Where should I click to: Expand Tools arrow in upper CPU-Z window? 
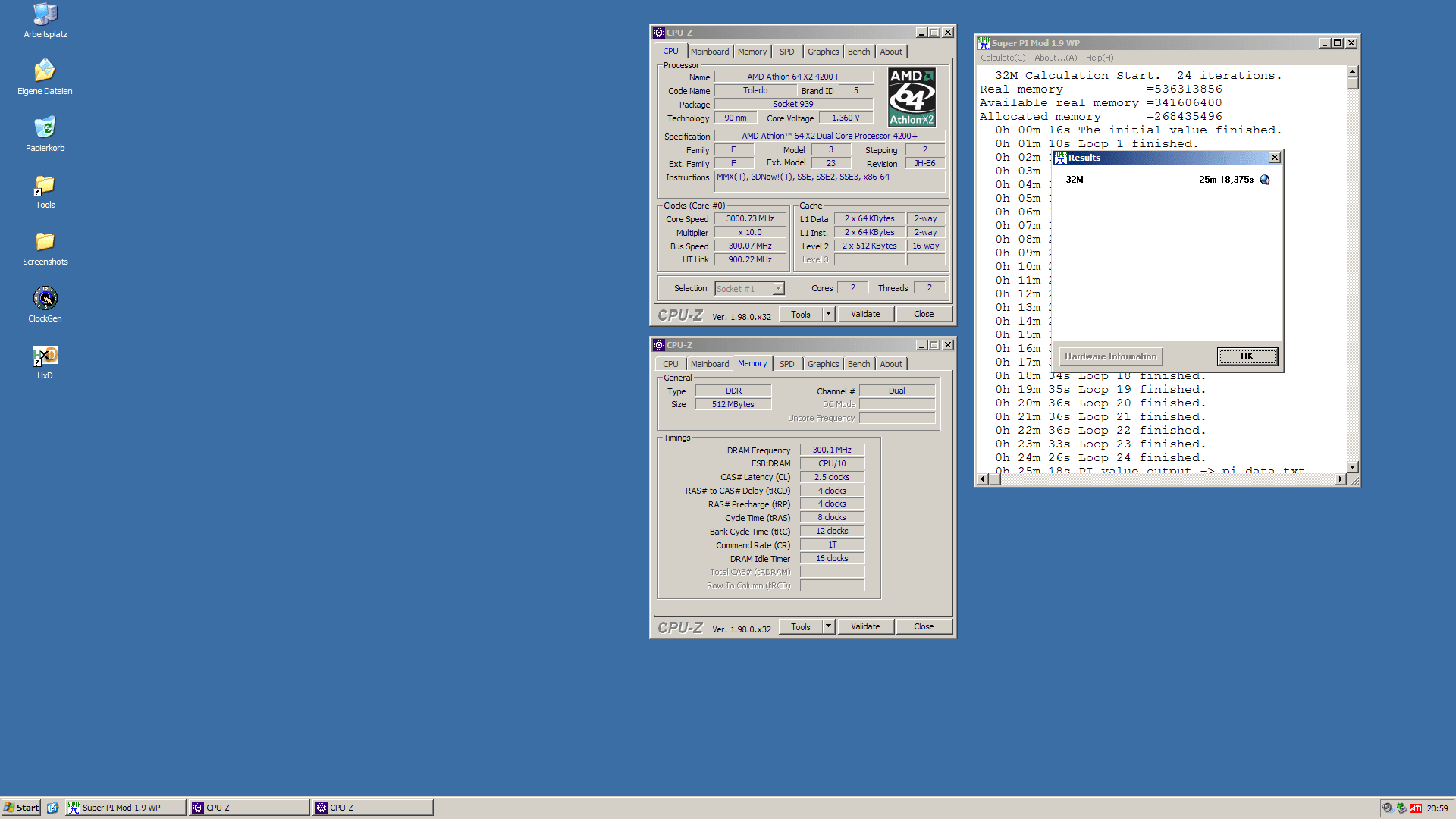(x=828, y=314)
